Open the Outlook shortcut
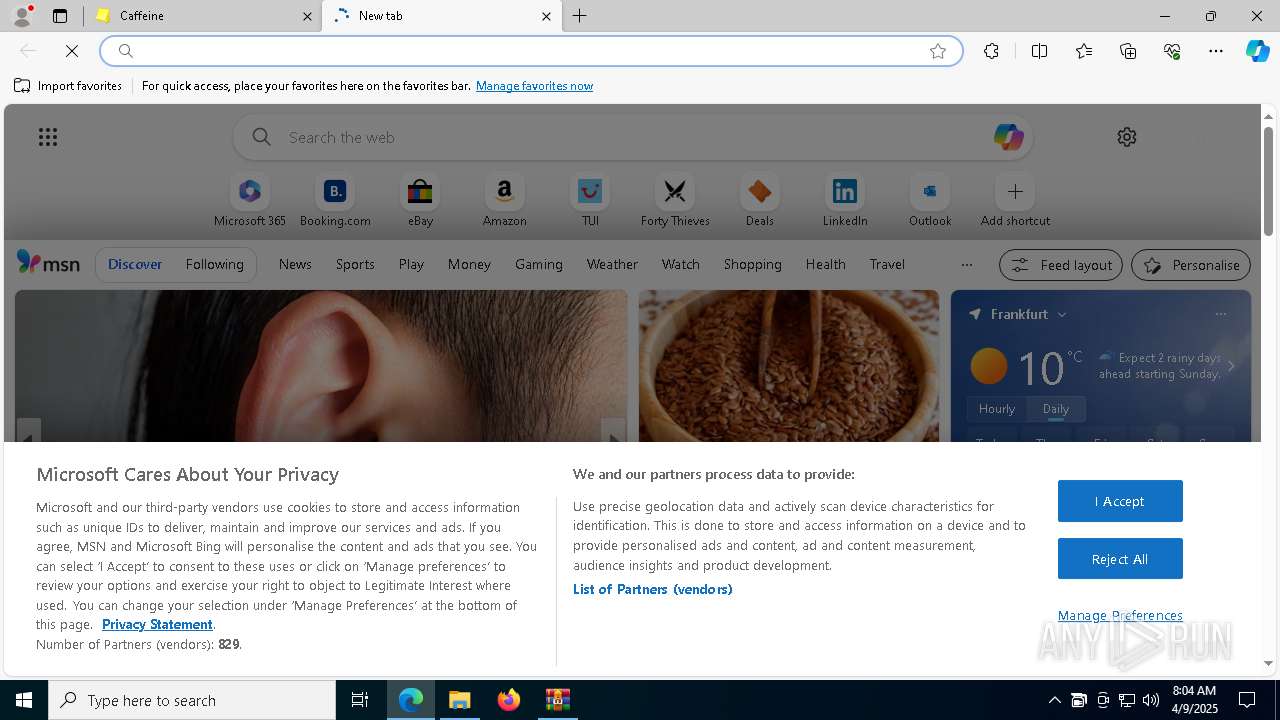This screenshot has width=1280, height=720. 930,200
